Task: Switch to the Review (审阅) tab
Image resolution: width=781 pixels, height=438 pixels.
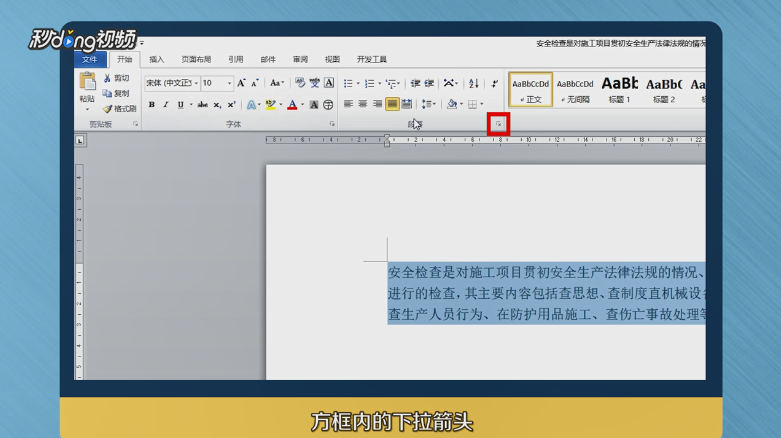Action: coord(300,59)
